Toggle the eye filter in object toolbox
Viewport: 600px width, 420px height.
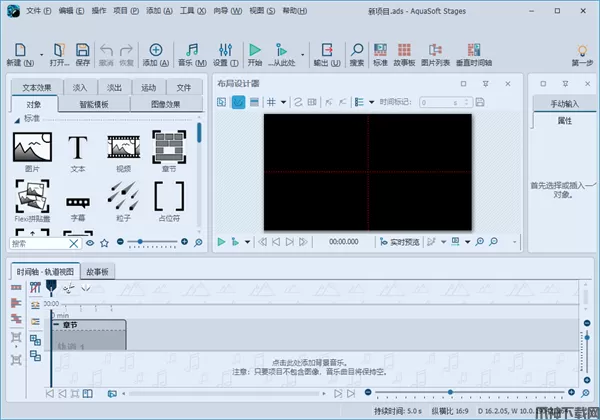(x=90, y=243)
